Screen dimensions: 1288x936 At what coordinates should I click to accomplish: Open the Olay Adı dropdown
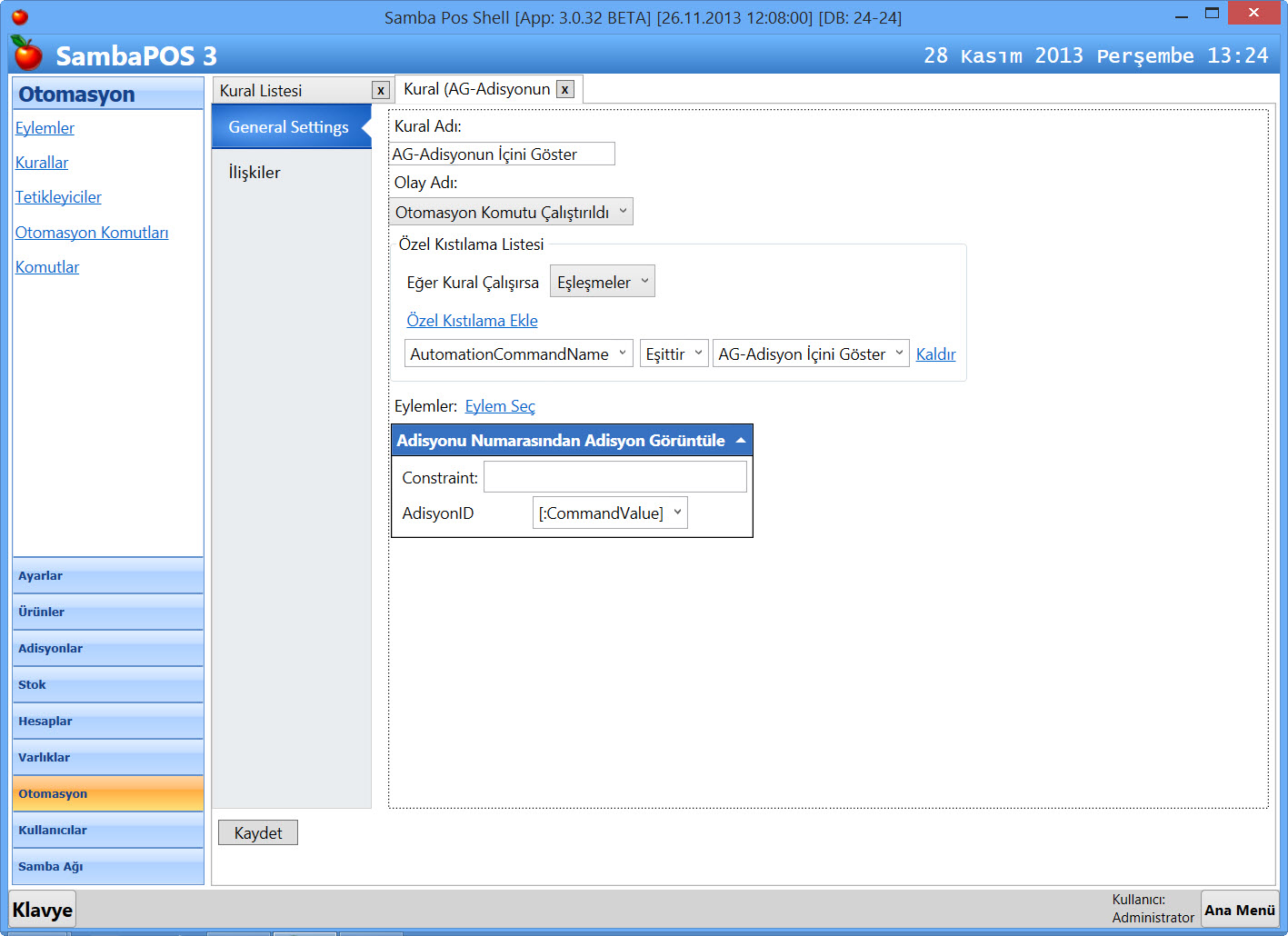[511, 212]
